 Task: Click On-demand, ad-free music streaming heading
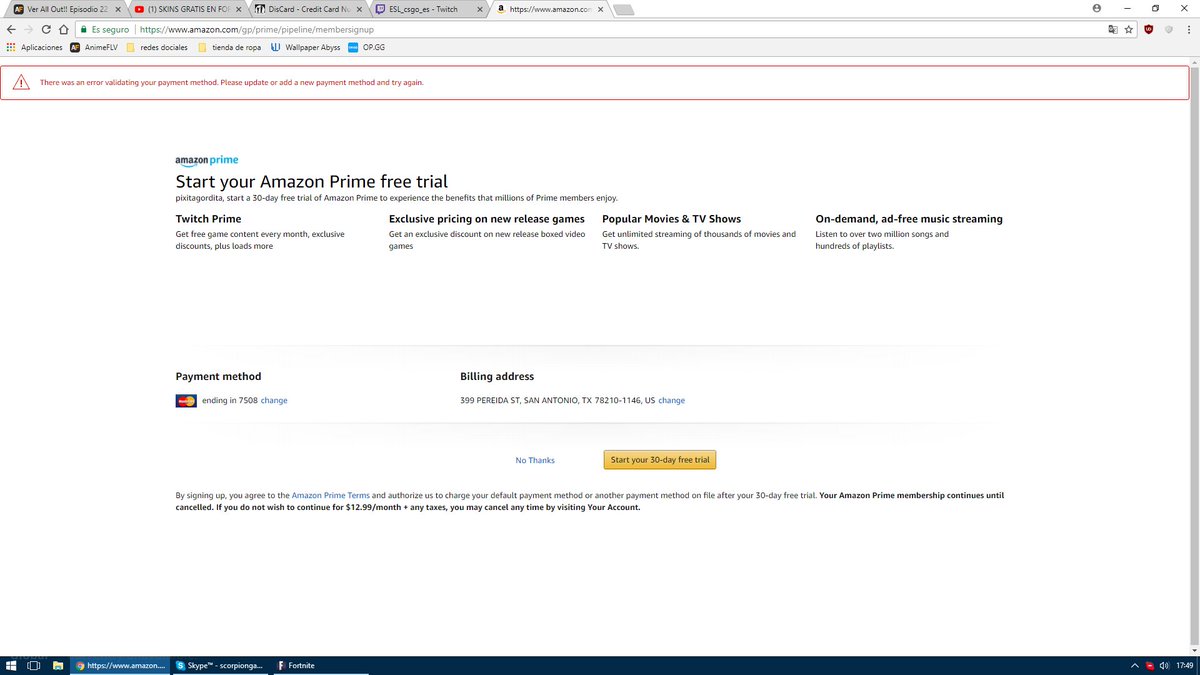(x=909, y=219)
